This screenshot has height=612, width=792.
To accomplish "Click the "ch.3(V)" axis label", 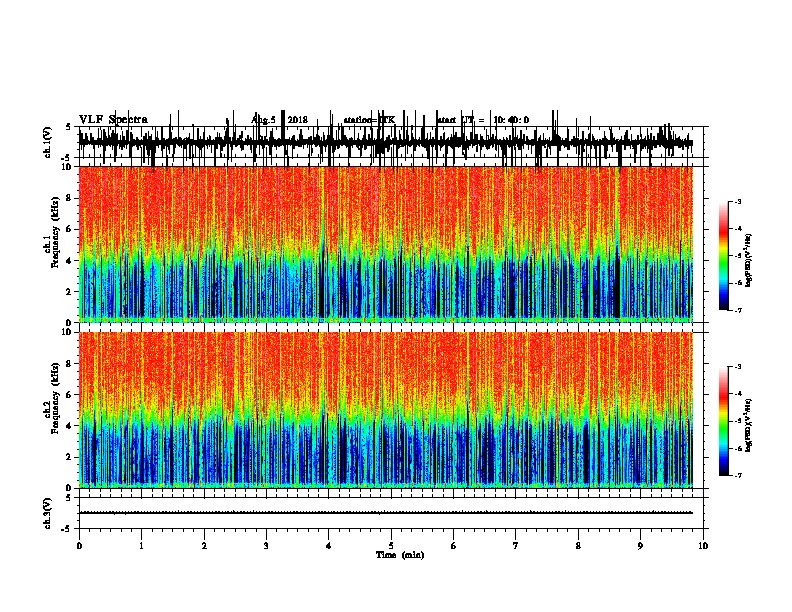I will click(x=48, y=513).
